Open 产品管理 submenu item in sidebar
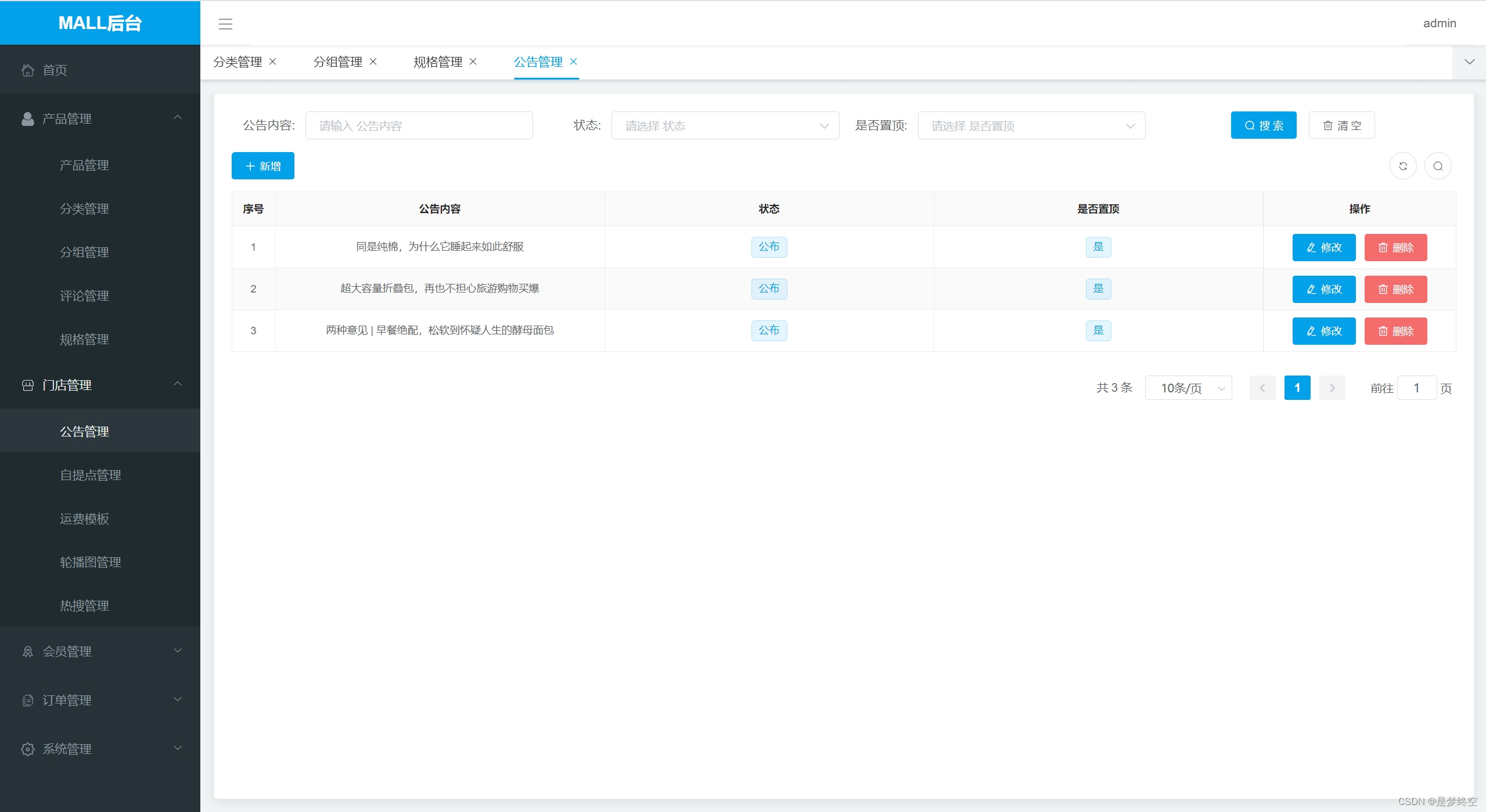Image resolution: width=1486 pixels, height=812 pixels. point(100,165)
